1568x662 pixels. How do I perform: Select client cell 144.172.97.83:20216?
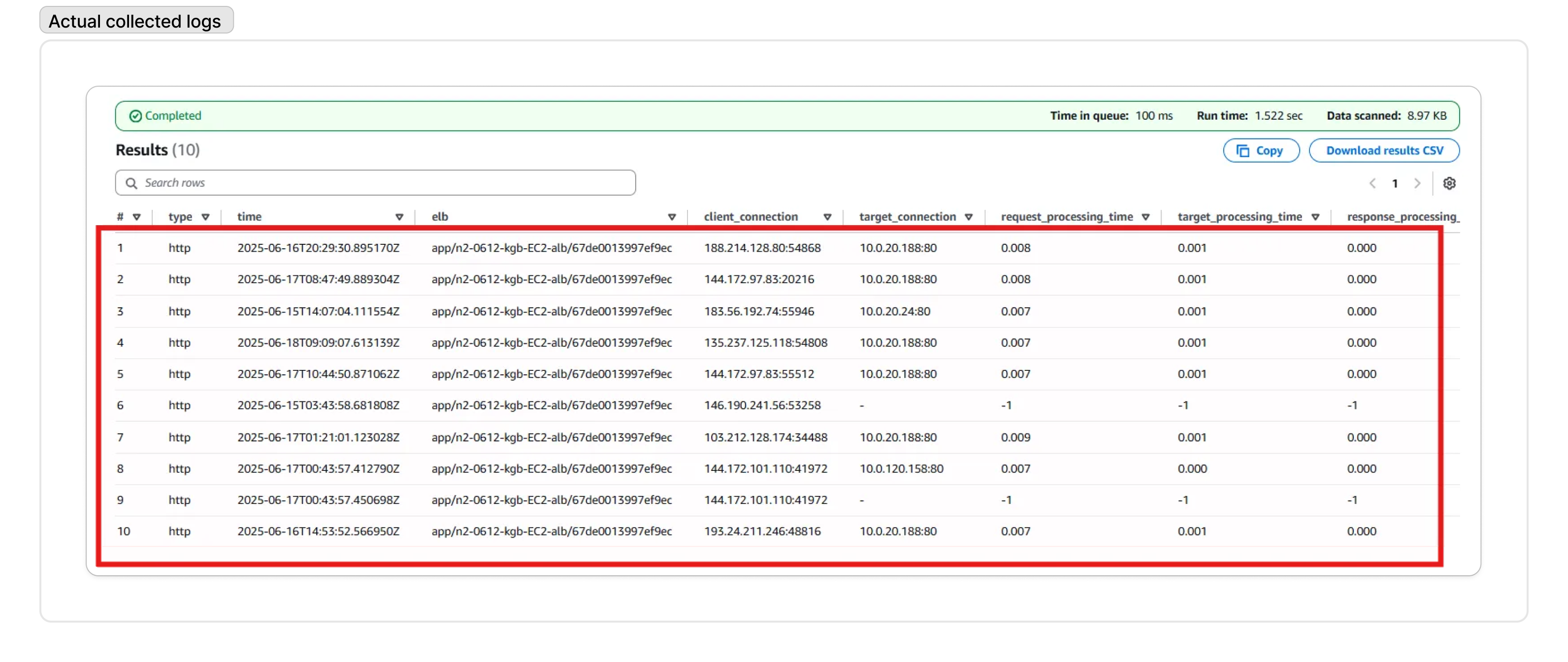pyautogui.click(x=759, y=279)
